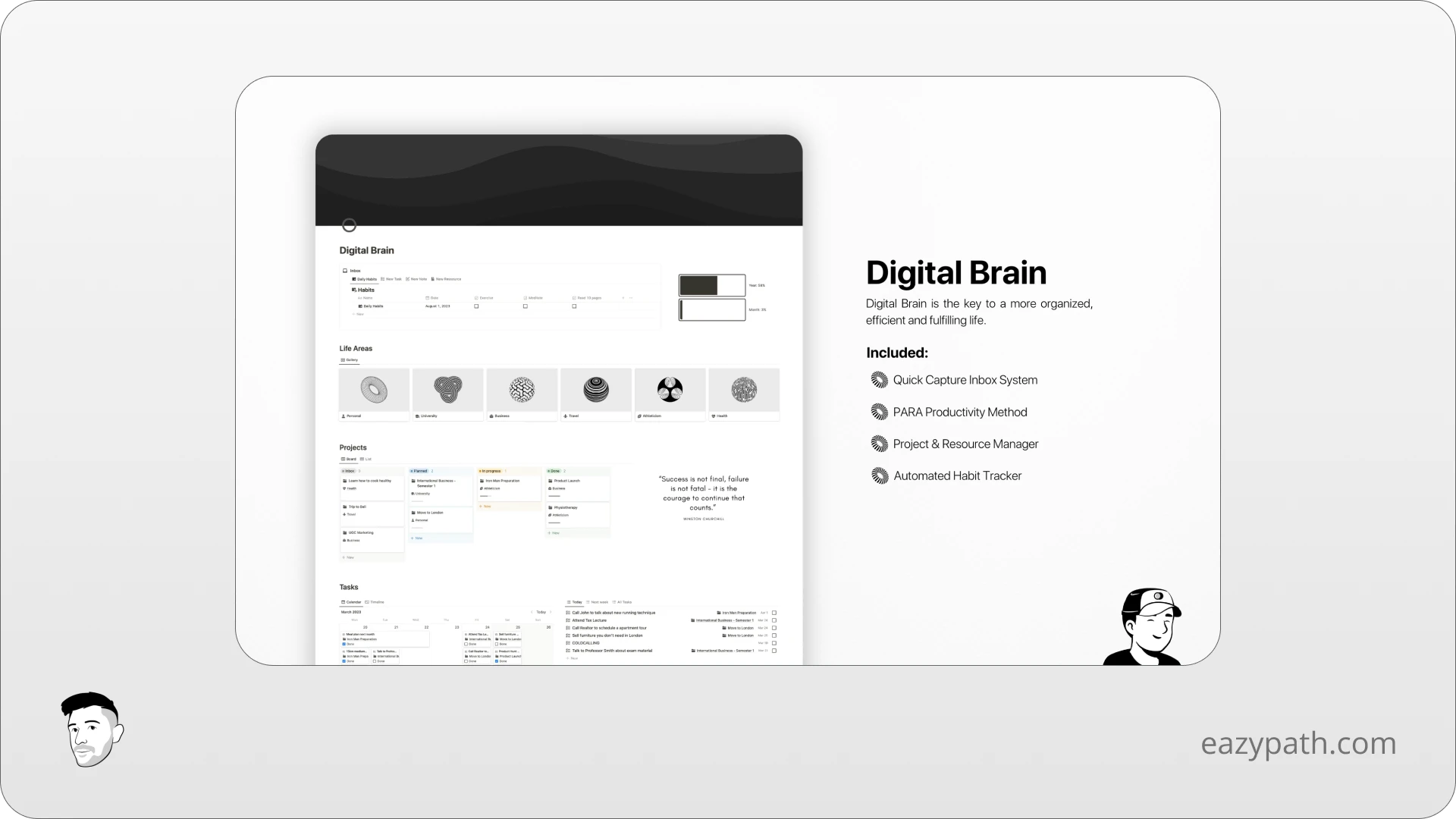Open the Inbox database icon

345,270
